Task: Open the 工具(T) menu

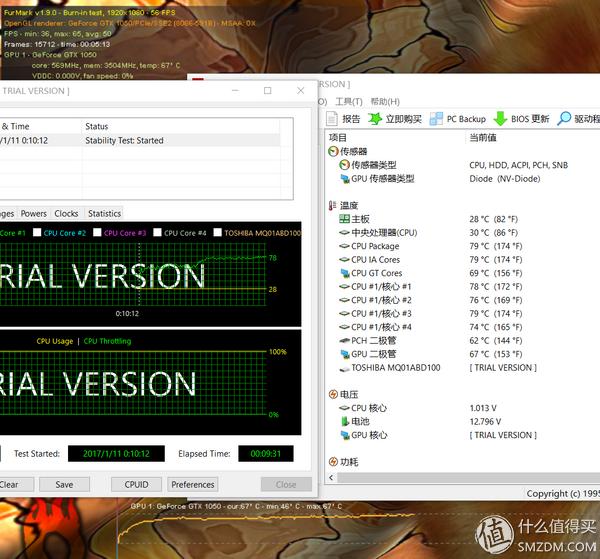Action: point(349,101)
